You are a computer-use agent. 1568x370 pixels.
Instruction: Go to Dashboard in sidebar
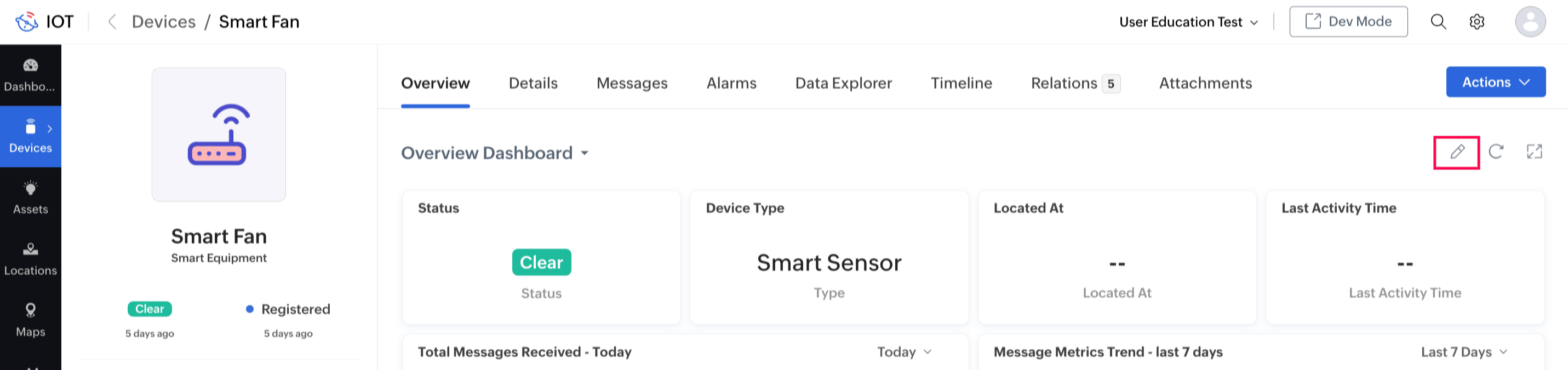coord(31,75)
